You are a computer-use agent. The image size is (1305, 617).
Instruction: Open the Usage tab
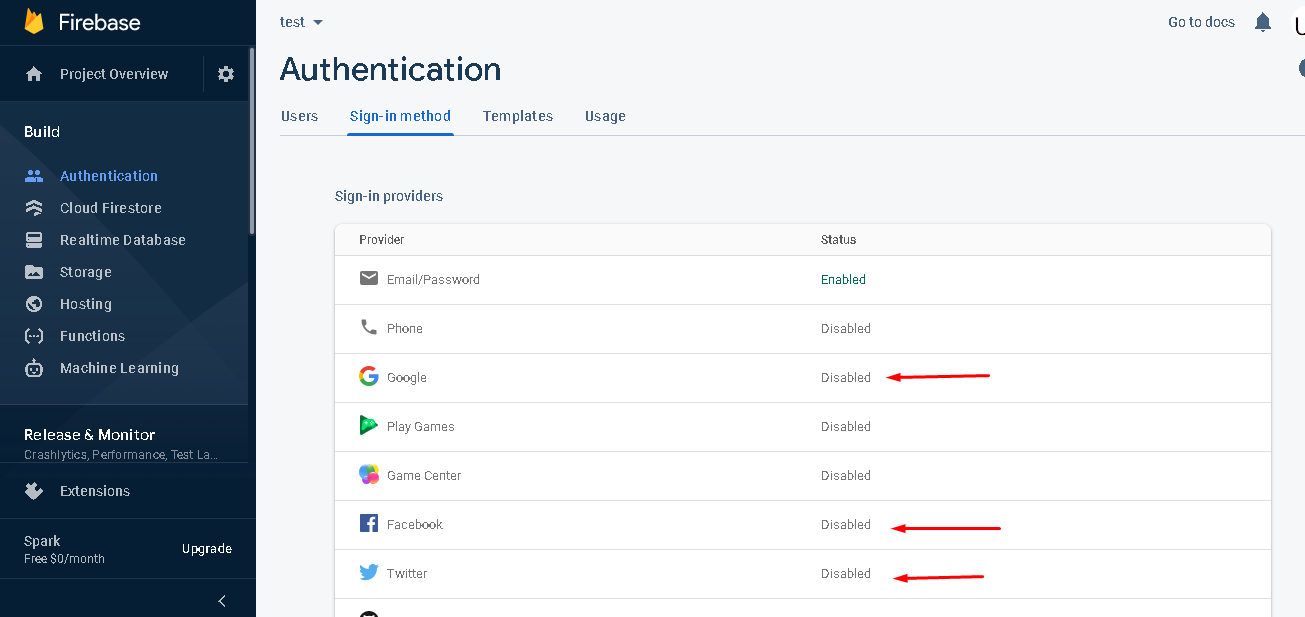click(605, 116)
